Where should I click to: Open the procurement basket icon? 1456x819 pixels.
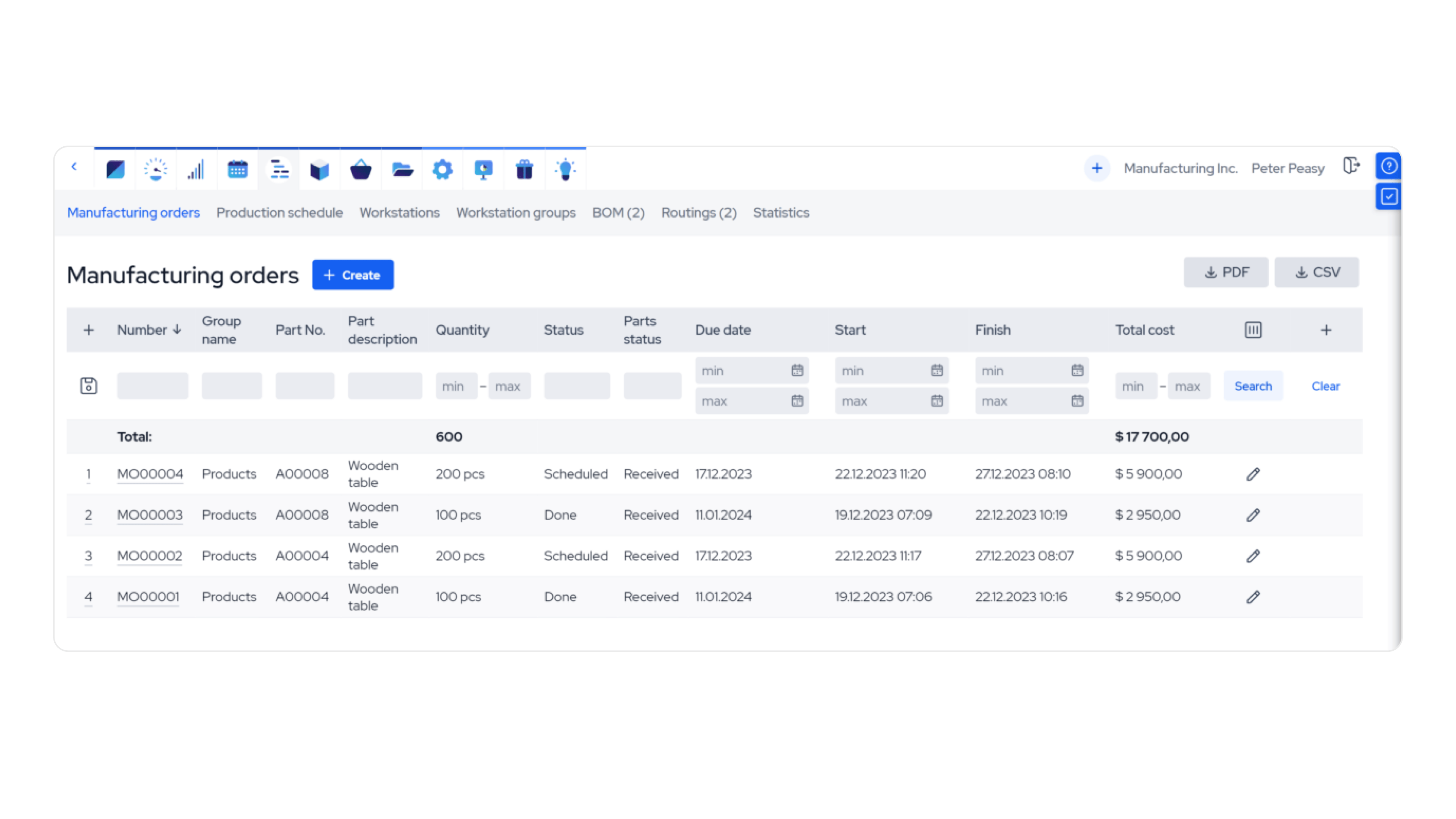click(361, 169)
